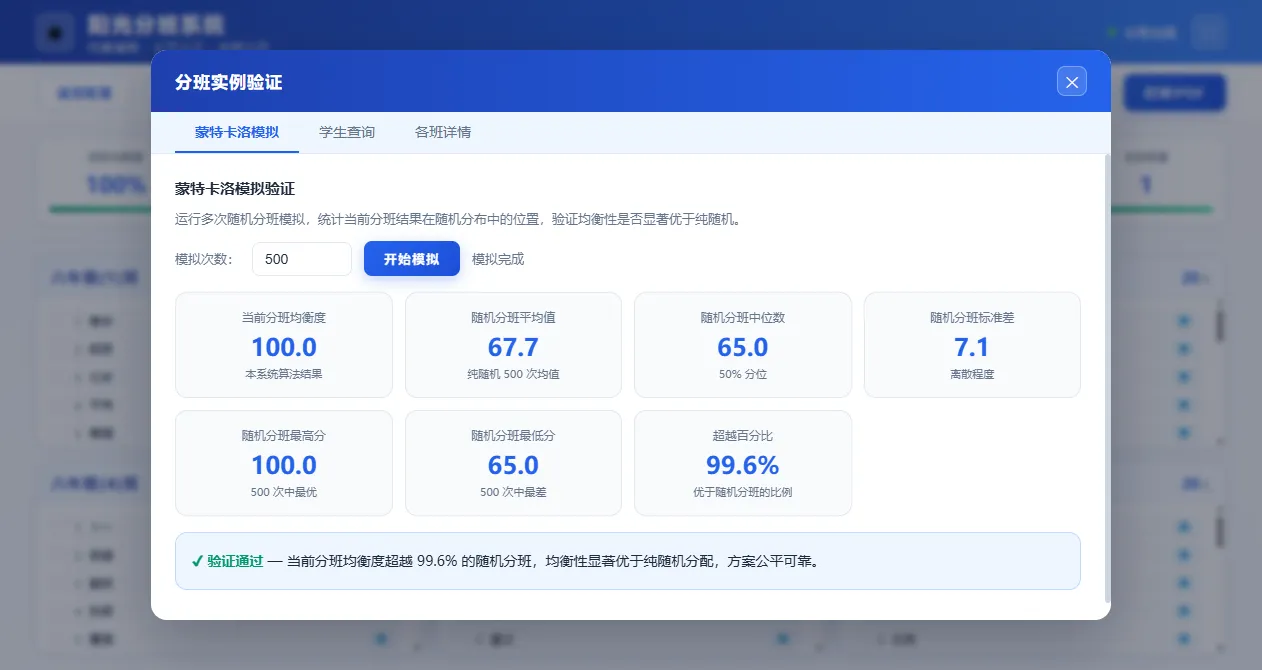This screenshot has height=670, width=1262.
Task: Select the 随机分班标准差 value 7.1
Action: (972, 347)
